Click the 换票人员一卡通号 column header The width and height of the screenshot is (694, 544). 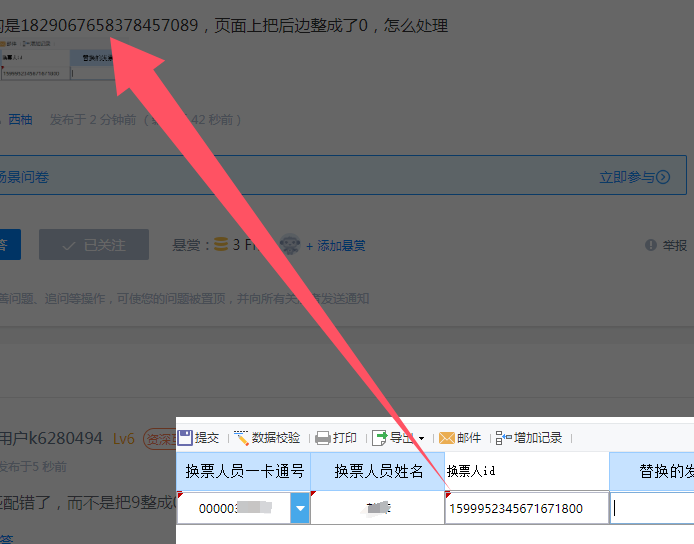243,471
